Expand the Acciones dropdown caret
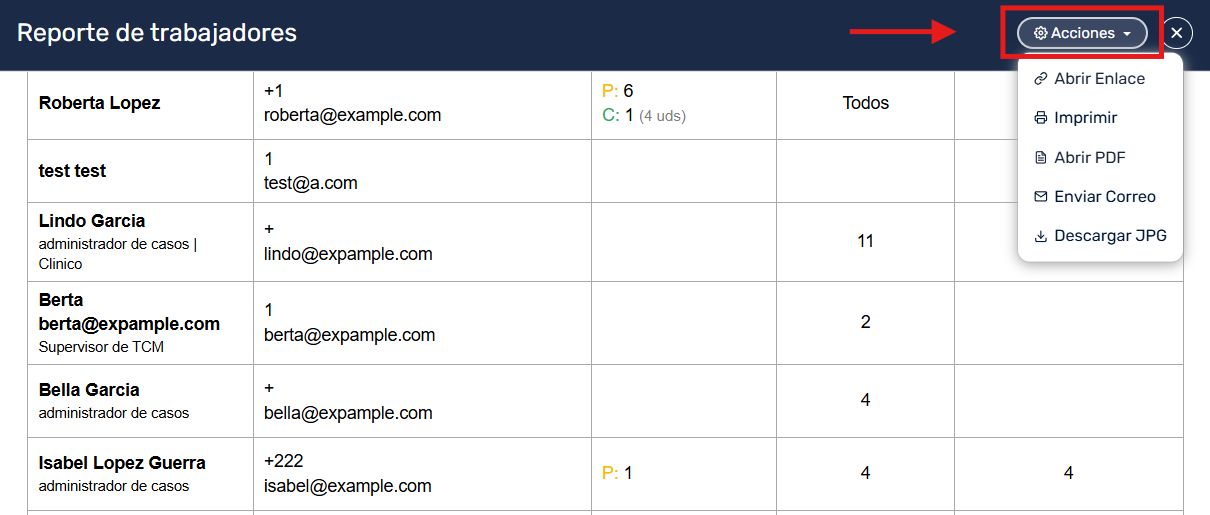 pos(1127,34)
